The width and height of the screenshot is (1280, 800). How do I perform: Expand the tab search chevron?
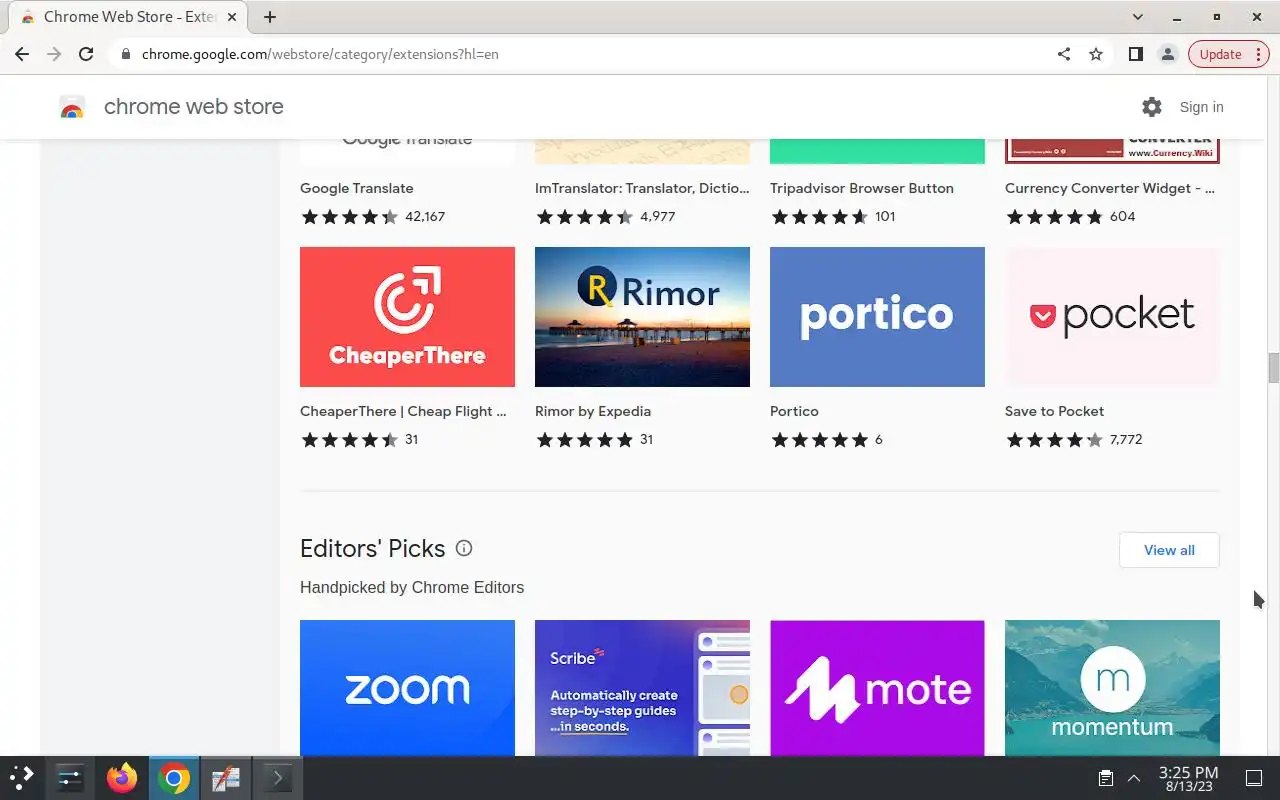coord(1138,17)
